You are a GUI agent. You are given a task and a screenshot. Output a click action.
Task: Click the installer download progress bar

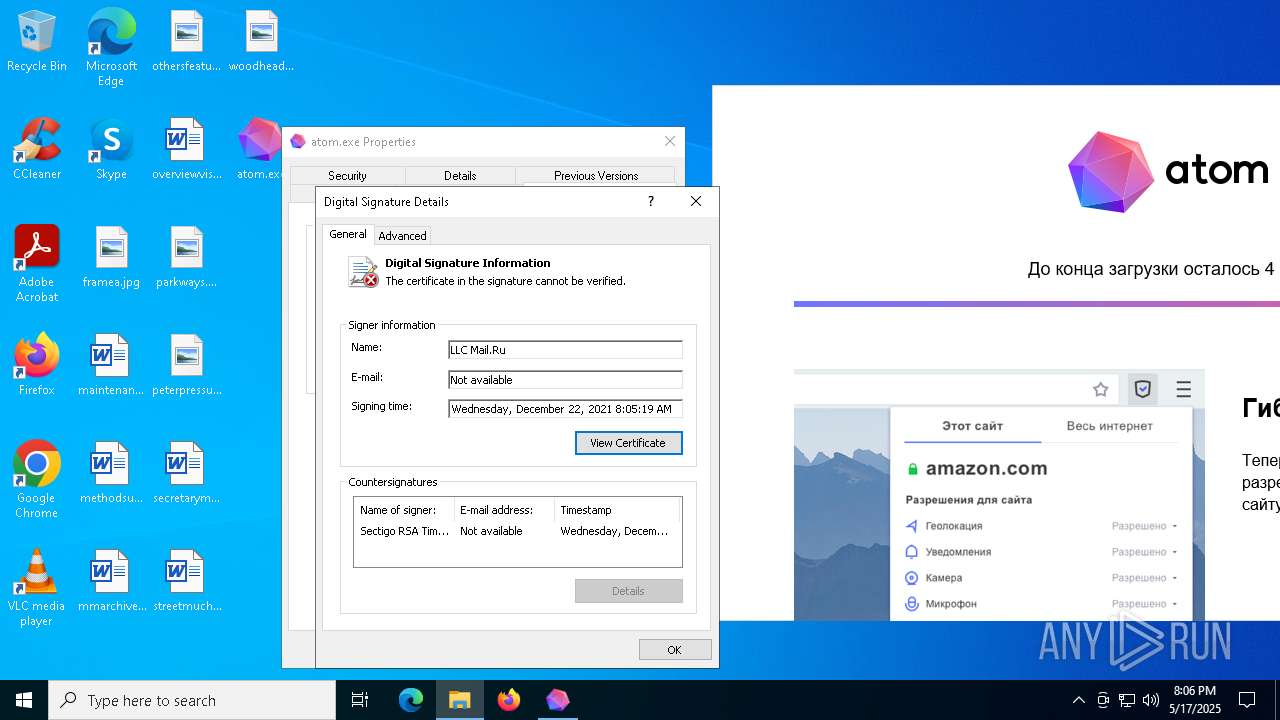click(x=1037, y=304)
